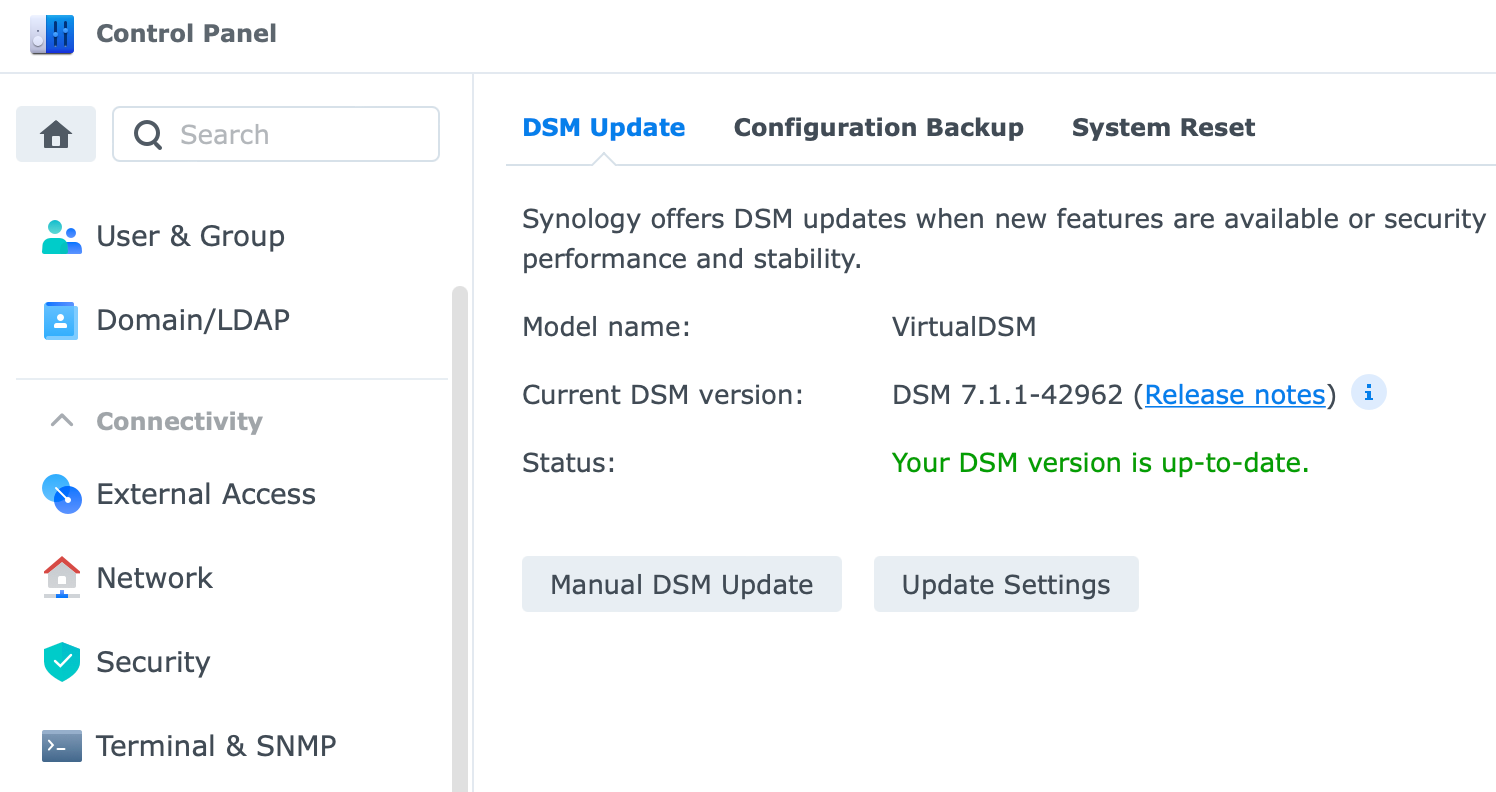Collapse the Connectivity section chevron

(62, 421)
